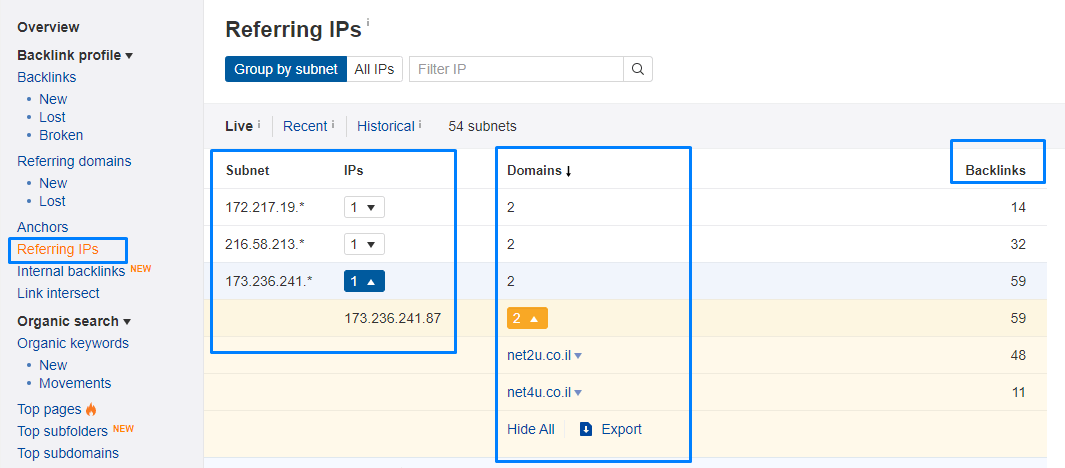Open net2u.co.il domain dropdown arrow
This screenshot has width=1065, height=468.
579,355
